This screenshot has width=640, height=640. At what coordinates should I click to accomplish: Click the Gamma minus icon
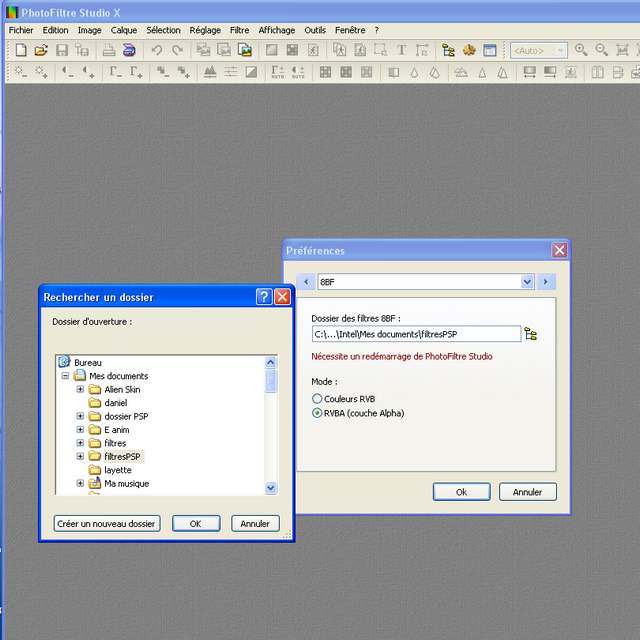[x=116, y=72]
